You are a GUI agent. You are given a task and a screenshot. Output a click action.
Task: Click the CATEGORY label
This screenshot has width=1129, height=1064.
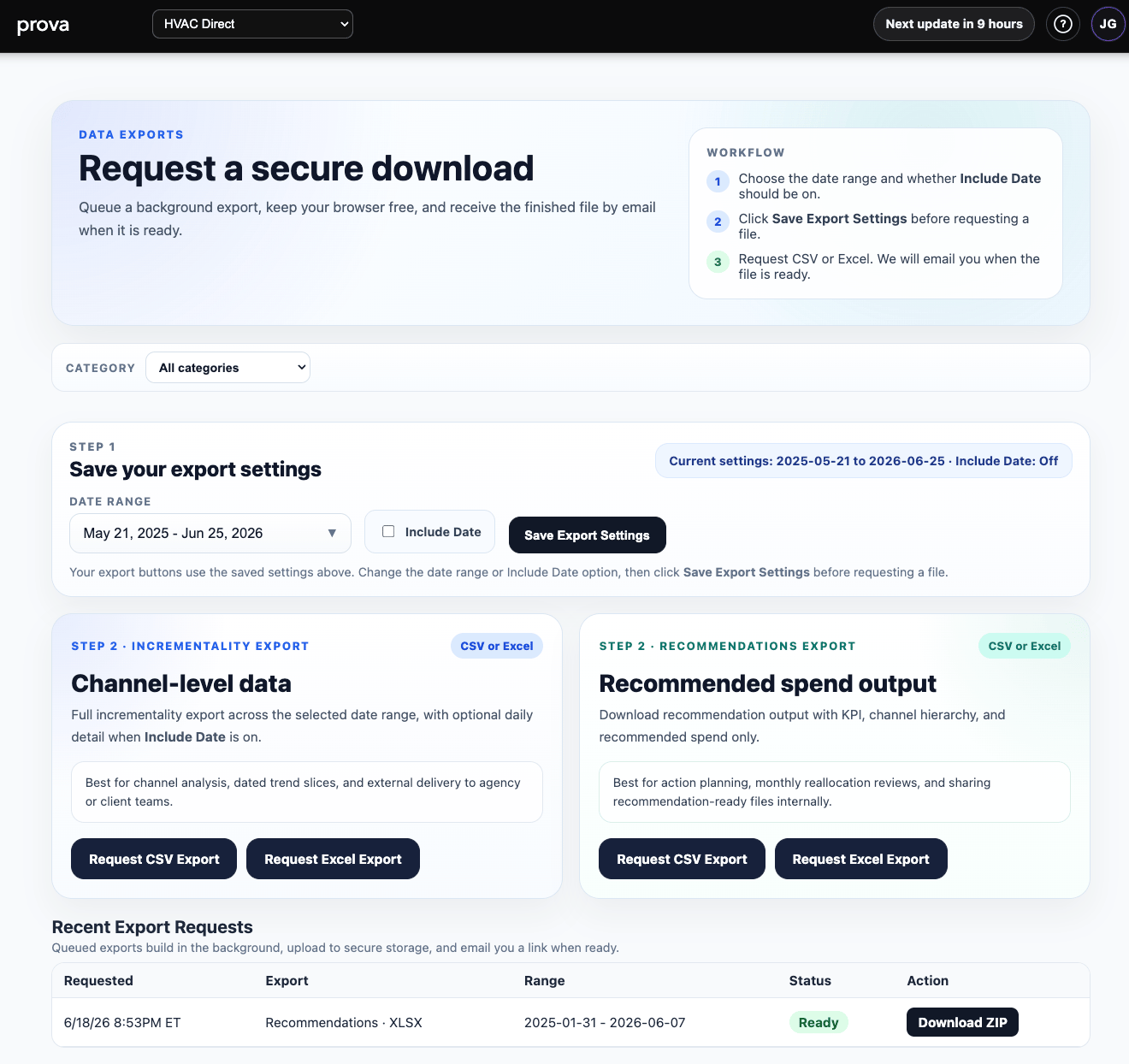[100, 368]
